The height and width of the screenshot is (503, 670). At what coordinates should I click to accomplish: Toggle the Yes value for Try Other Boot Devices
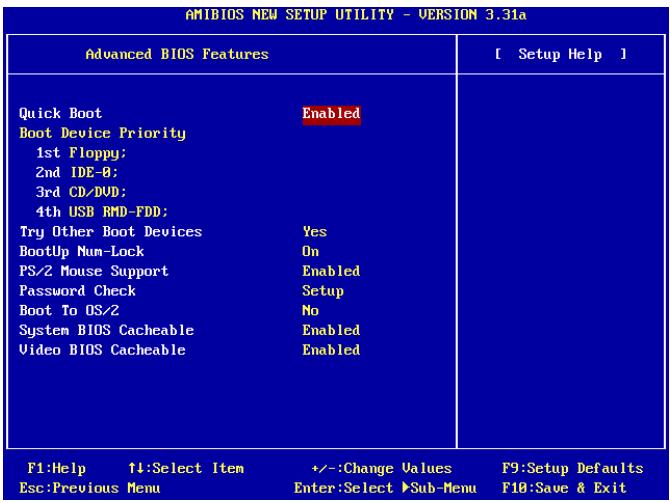pos(315,232)
